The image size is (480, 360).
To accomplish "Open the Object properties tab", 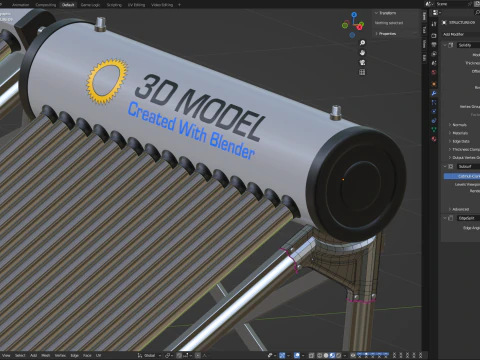I will (434, 84).
